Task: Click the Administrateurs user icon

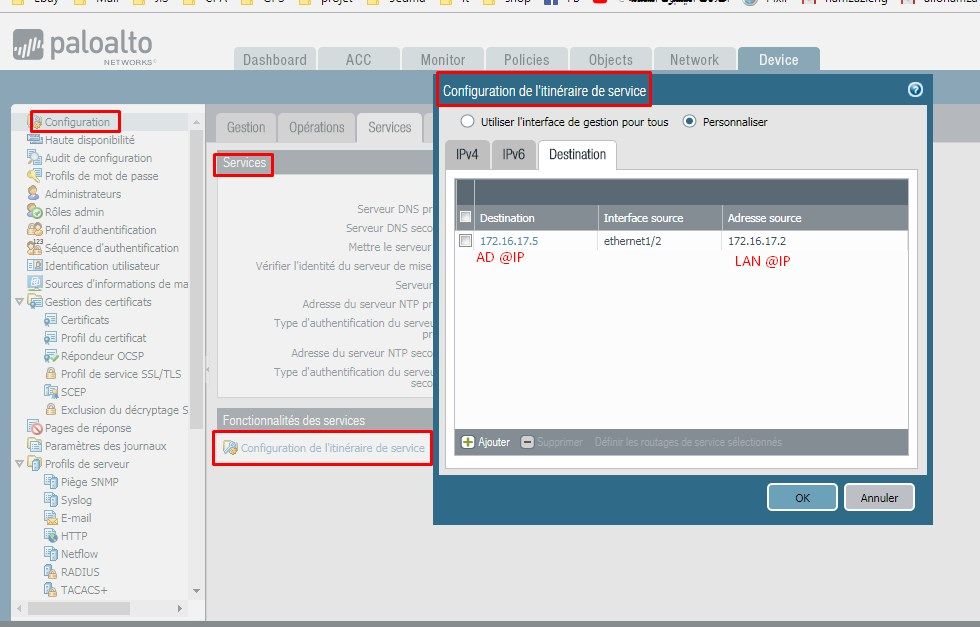Action: tap(34, 193)
